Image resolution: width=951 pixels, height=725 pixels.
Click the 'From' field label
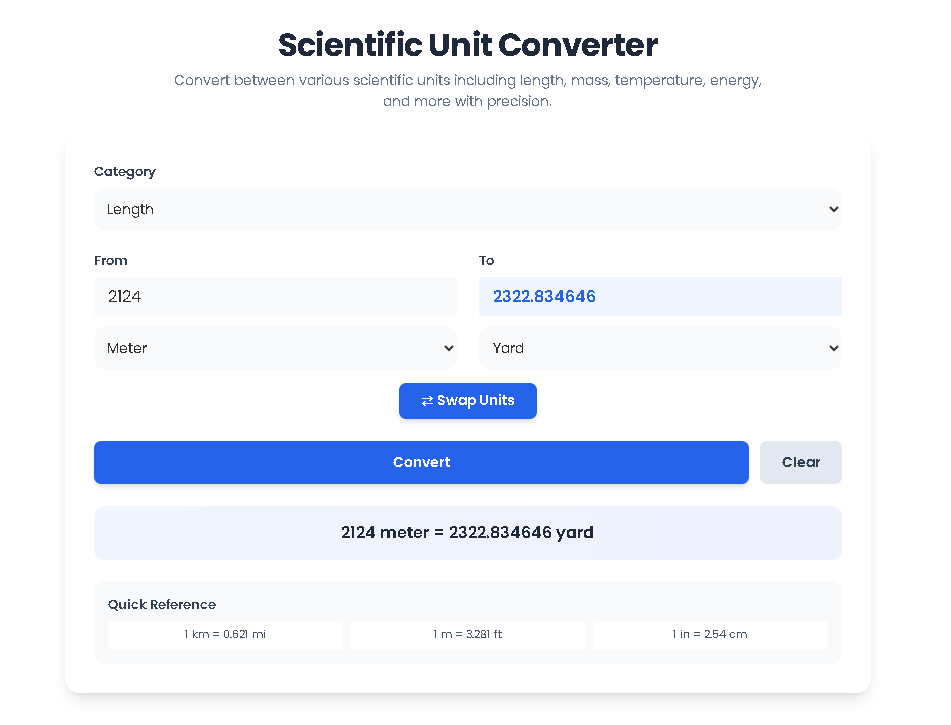(x=110, y=260)
